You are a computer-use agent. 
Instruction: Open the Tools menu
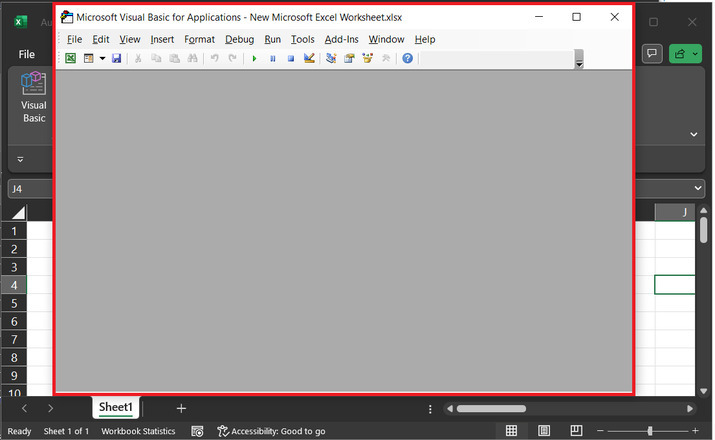click(x=303, y=40)
